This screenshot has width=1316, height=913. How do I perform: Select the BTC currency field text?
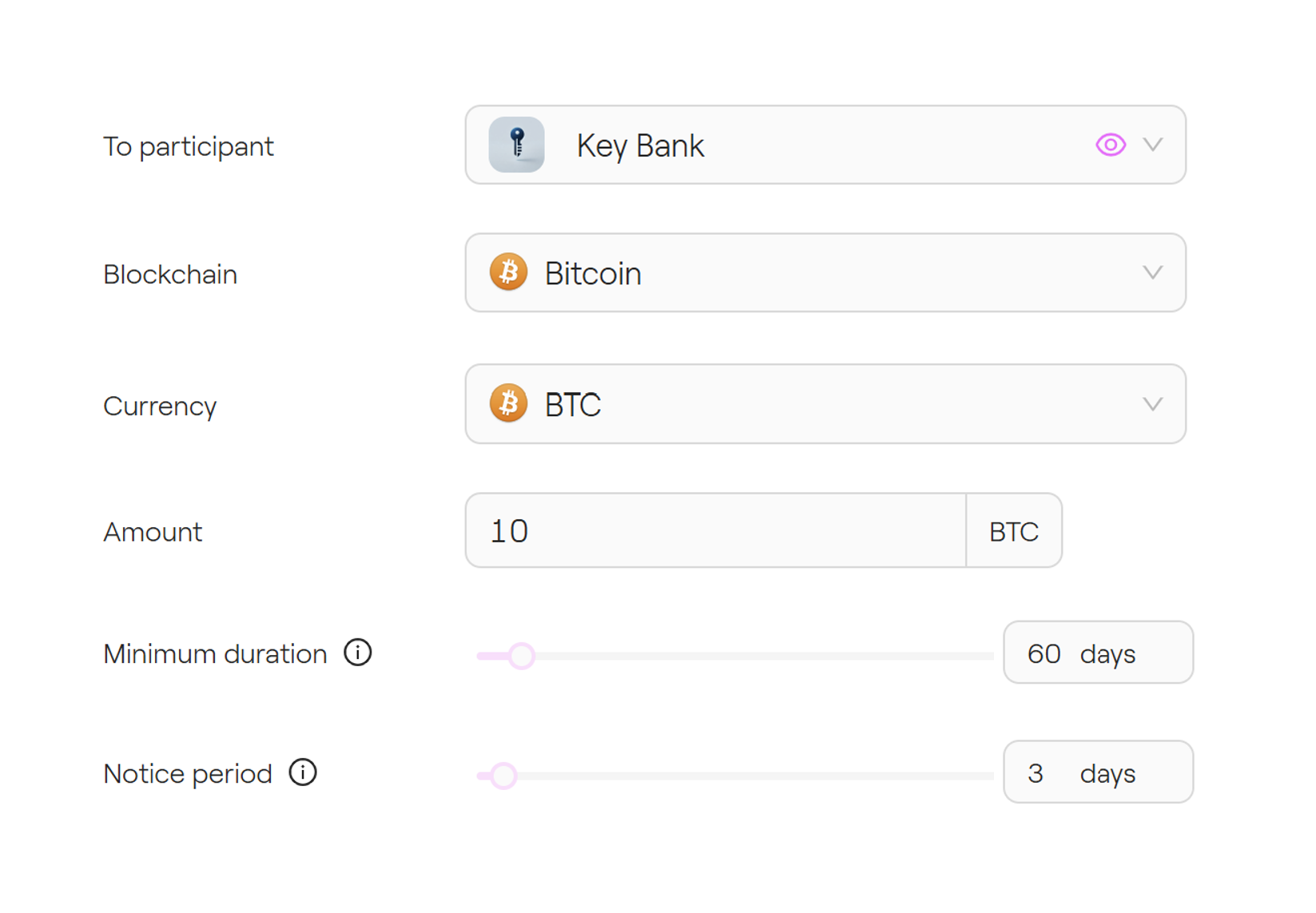(573, 405)
